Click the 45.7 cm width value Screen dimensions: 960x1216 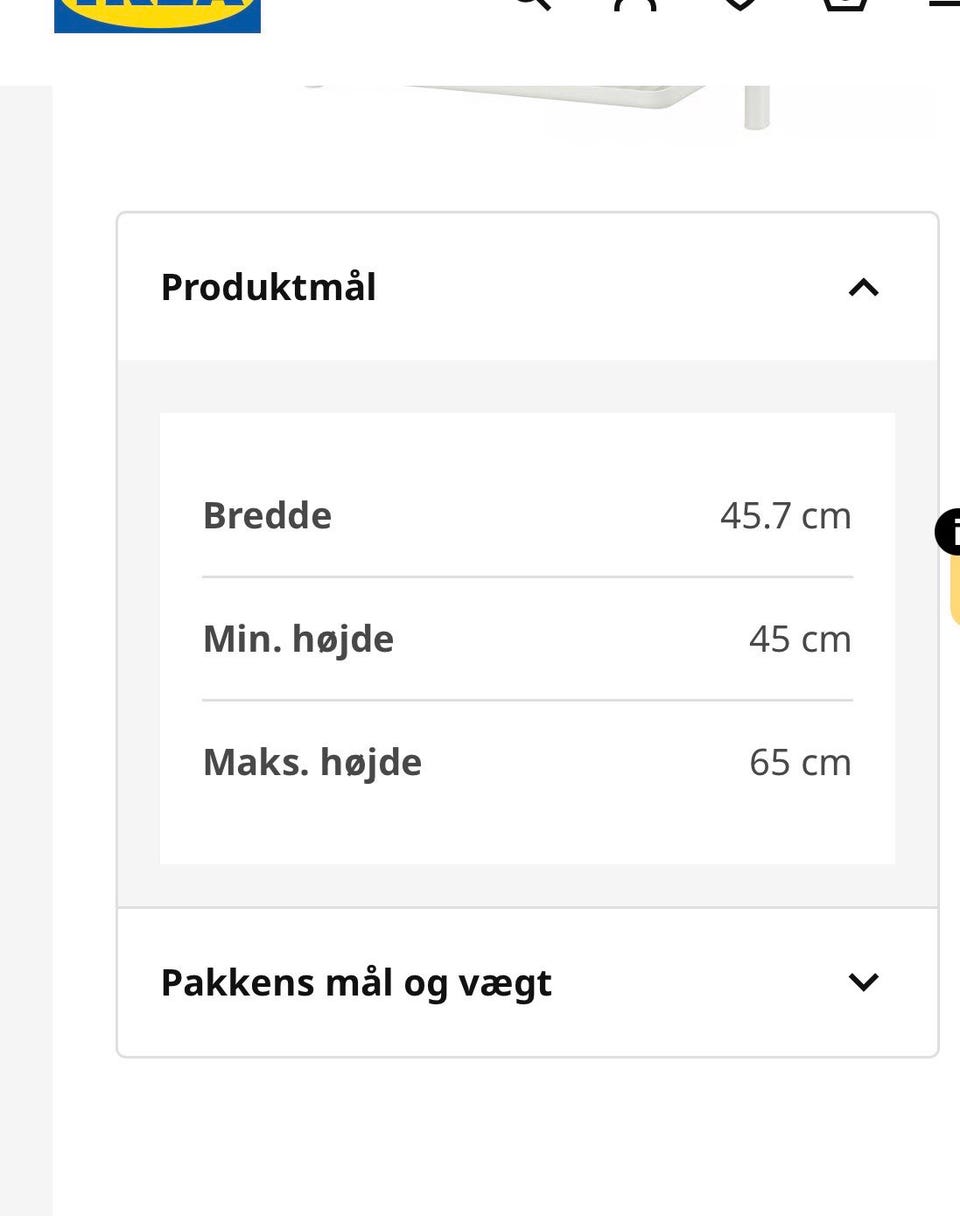pos(786,515)
